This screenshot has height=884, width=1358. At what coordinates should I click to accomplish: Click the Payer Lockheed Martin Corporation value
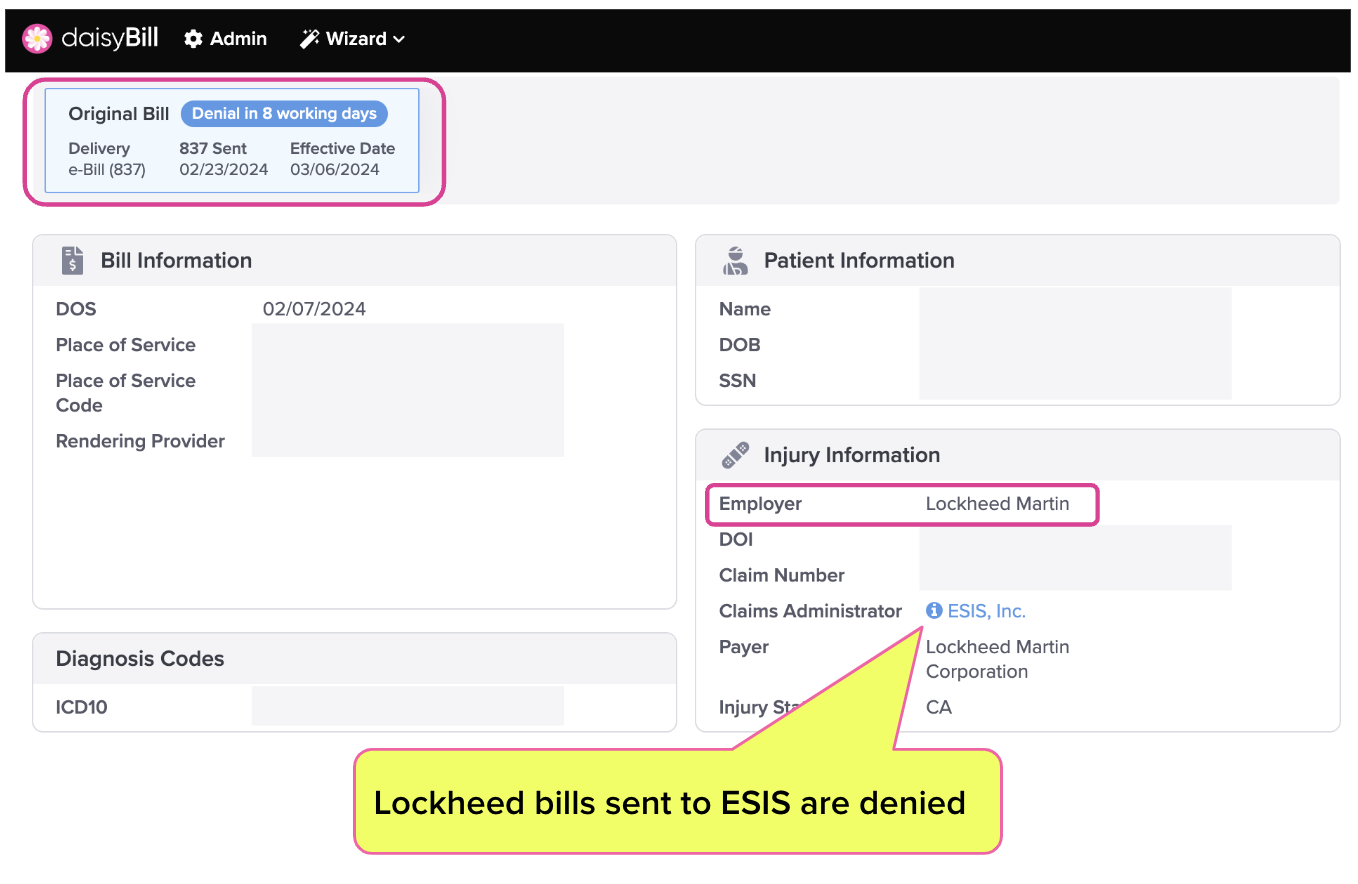pyautogui.click(x=997, y=659)
